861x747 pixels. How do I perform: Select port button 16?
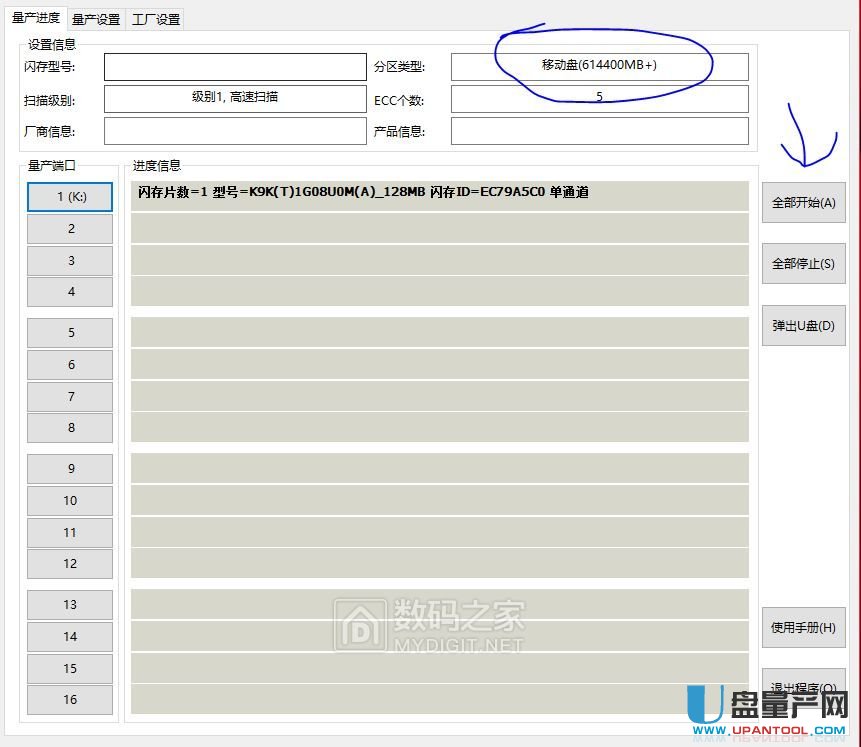(x=70, y=700)
